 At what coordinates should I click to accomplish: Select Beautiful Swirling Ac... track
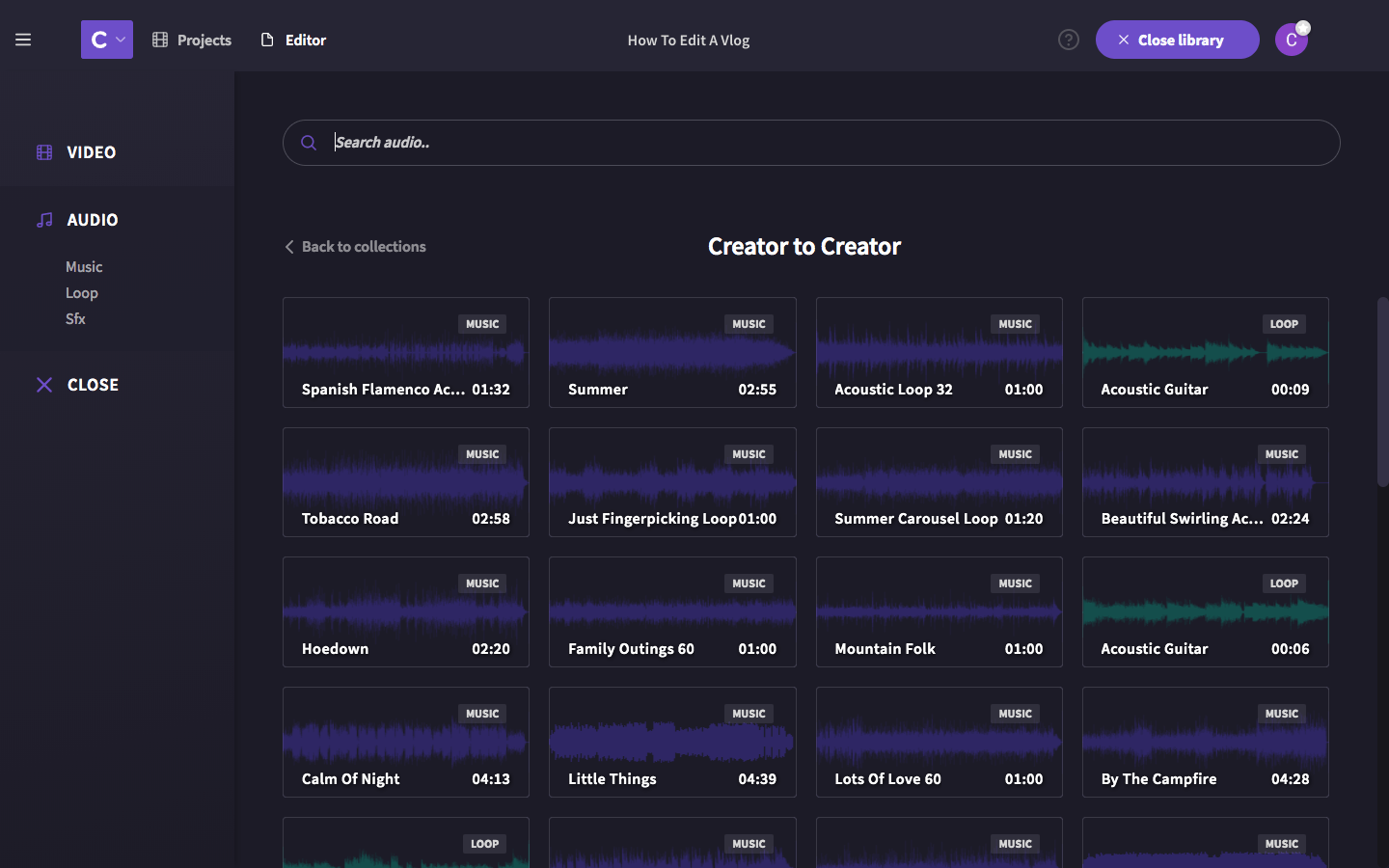tap(1206, 482)
